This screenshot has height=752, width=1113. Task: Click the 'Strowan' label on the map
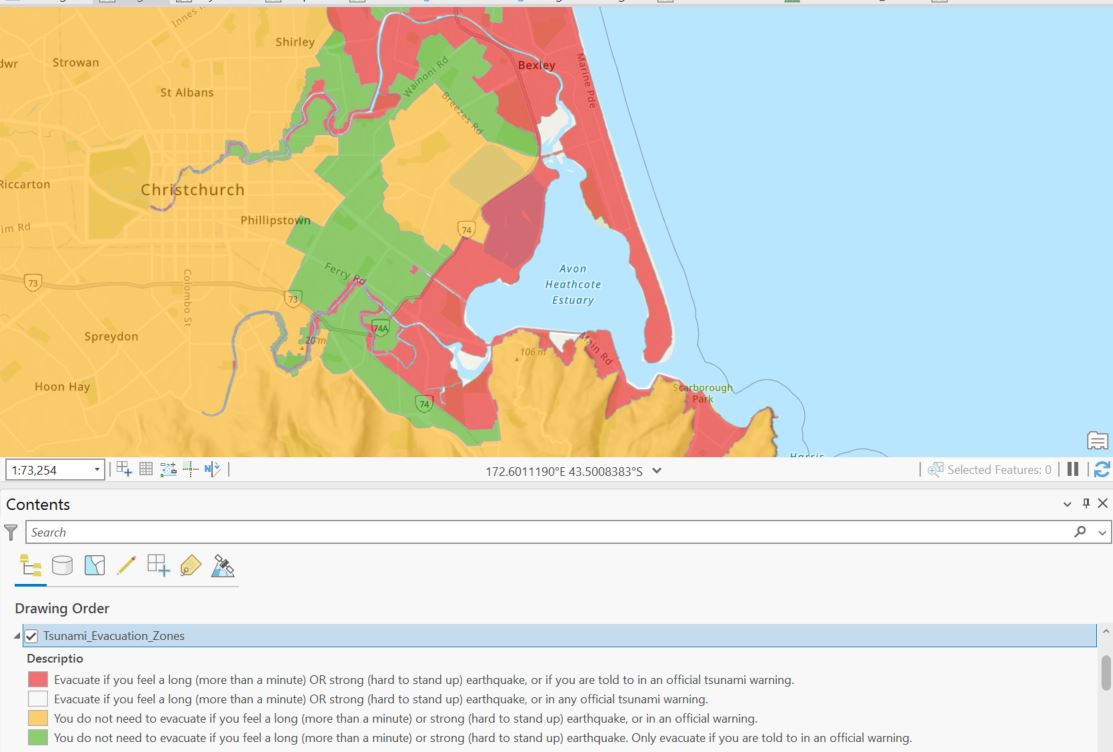(x=76, y=62)
